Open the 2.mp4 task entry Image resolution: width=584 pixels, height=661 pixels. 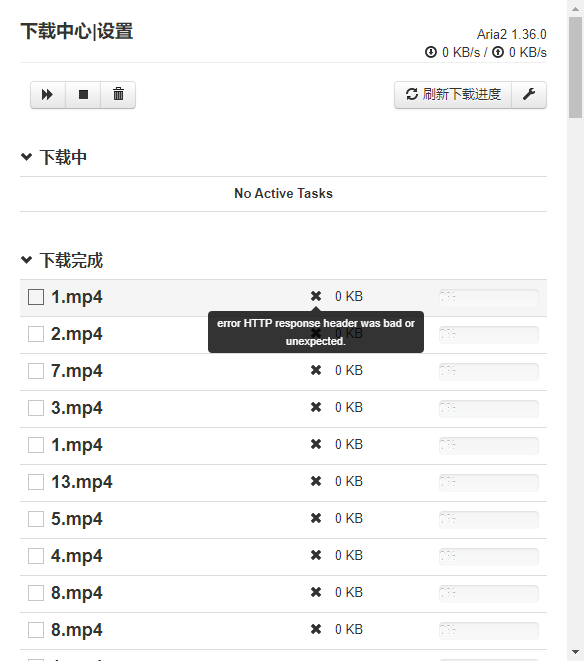pyautogui.click(x=76, y=334)
